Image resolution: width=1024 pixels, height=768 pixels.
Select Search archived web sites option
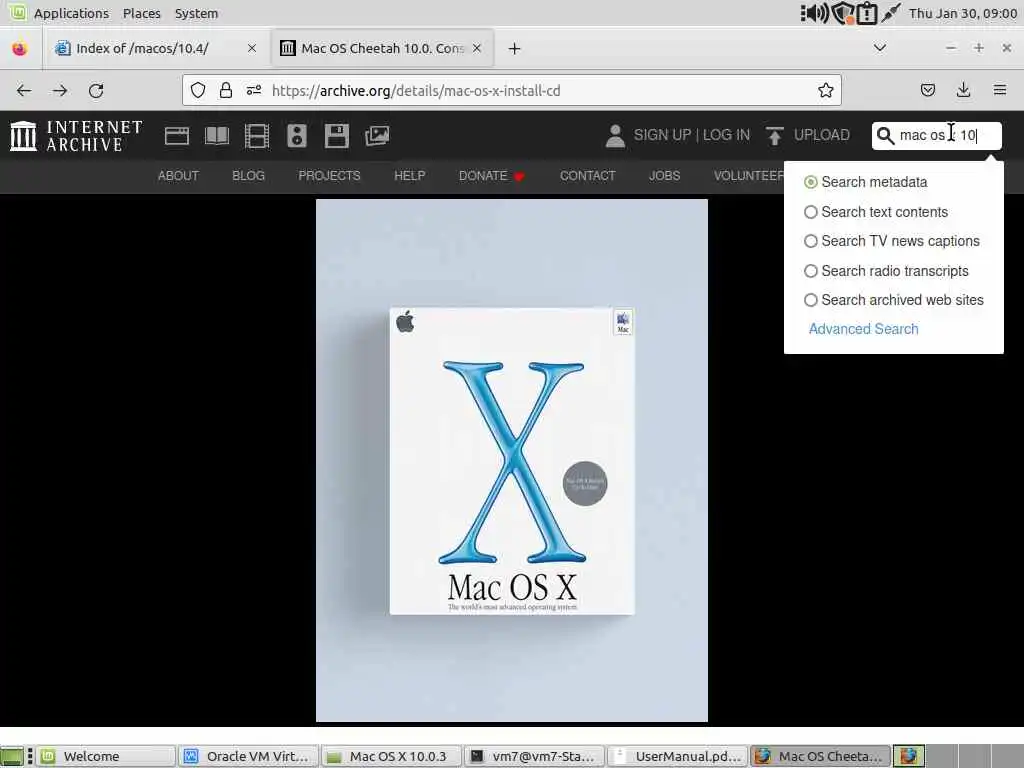point(810,300)
